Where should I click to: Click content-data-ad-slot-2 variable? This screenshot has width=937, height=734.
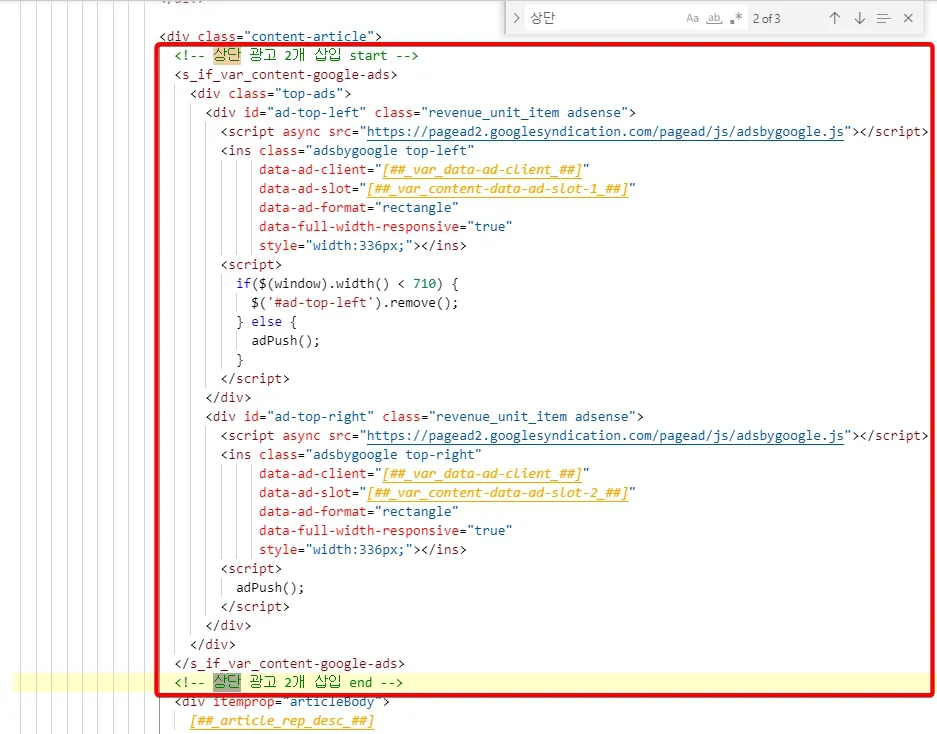(x=497, y=493)
